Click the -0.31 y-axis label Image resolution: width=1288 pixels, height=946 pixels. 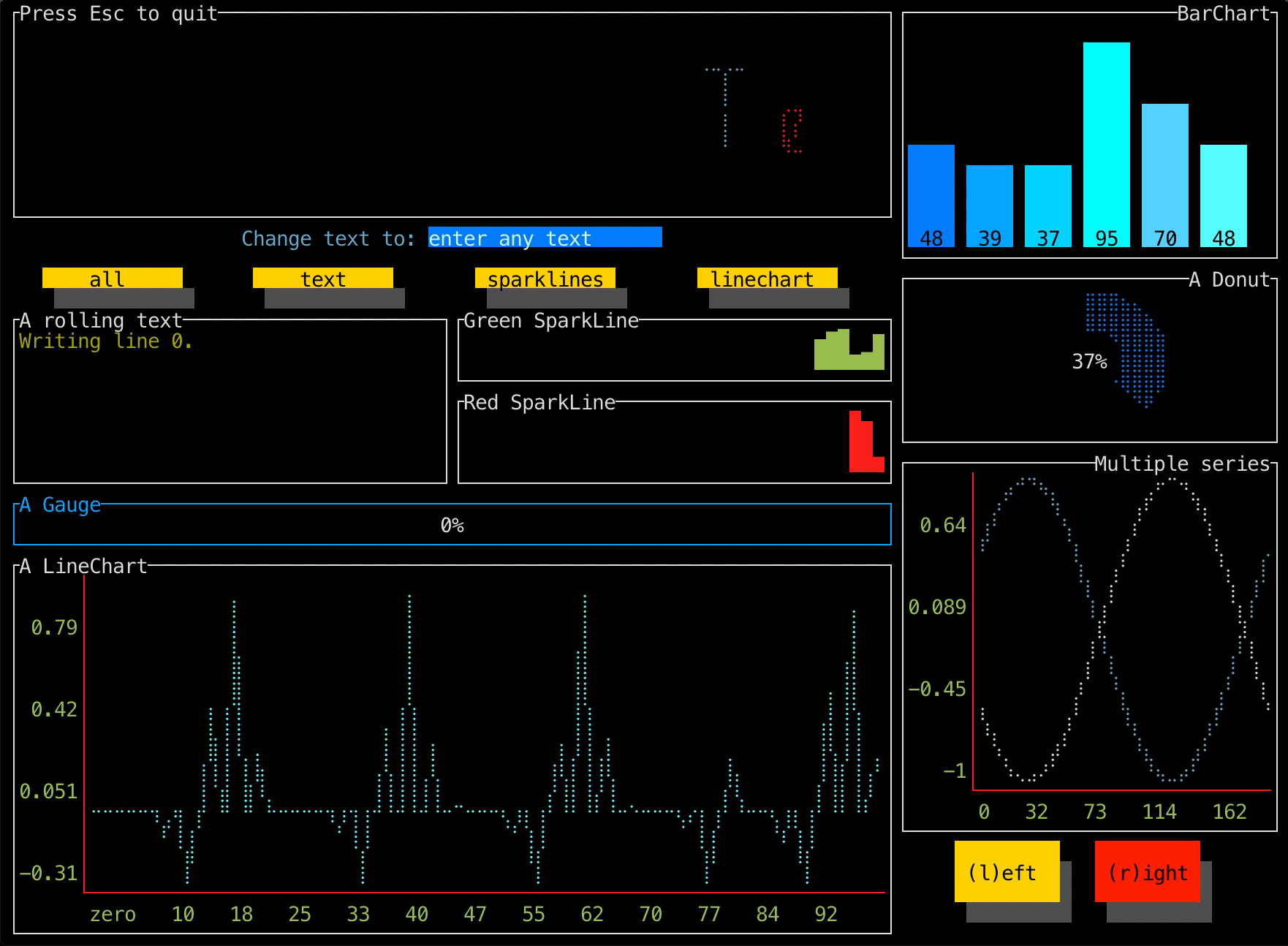coord(48,873)
